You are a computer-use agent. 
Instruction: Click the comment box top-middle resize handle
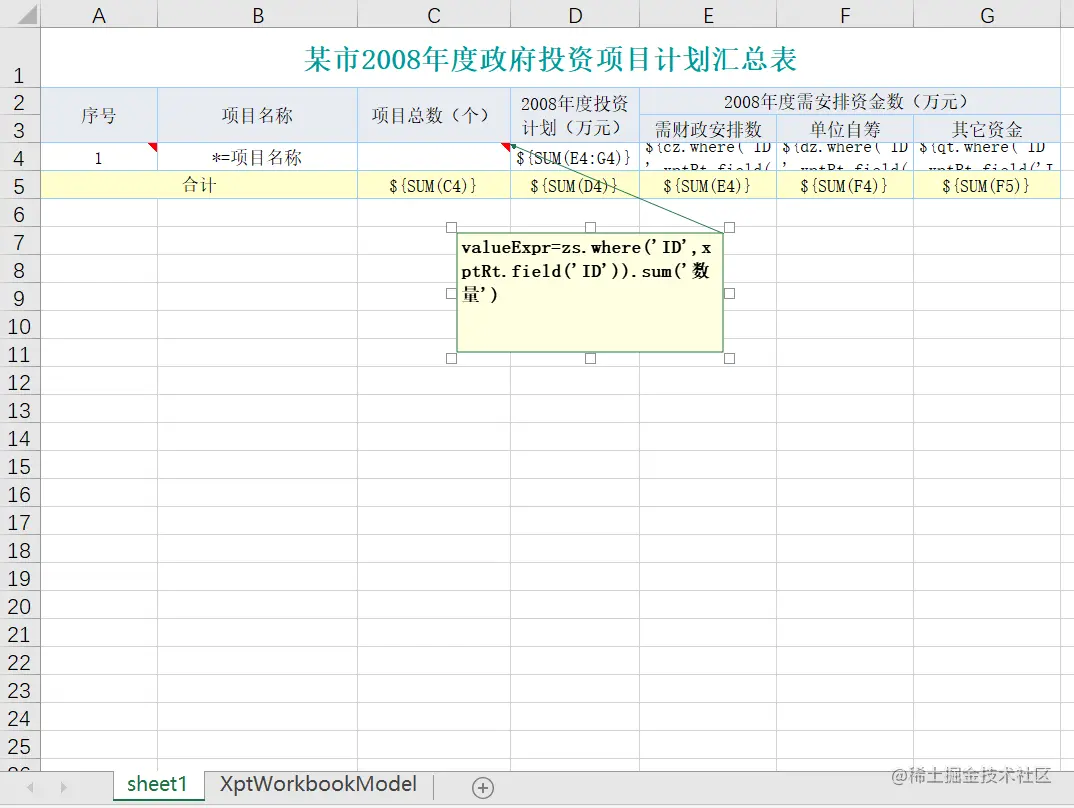[590, 227]
